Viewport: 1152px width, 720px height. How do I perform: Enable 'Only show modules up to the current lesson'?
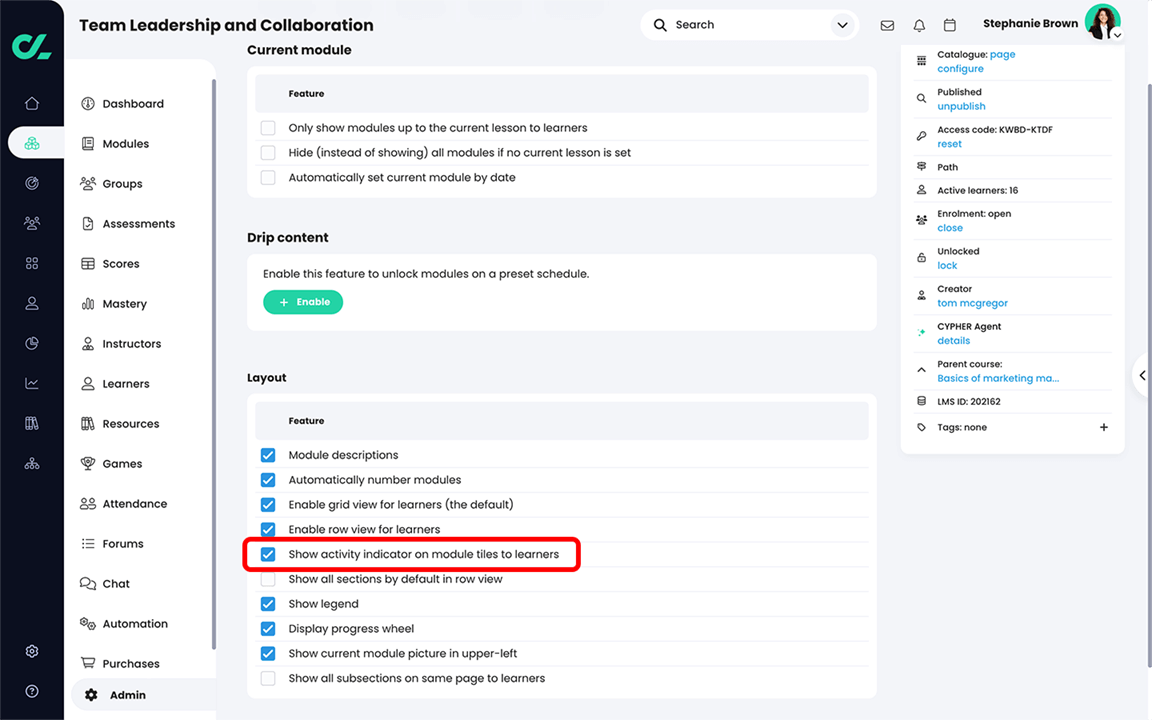click(268, 128)
